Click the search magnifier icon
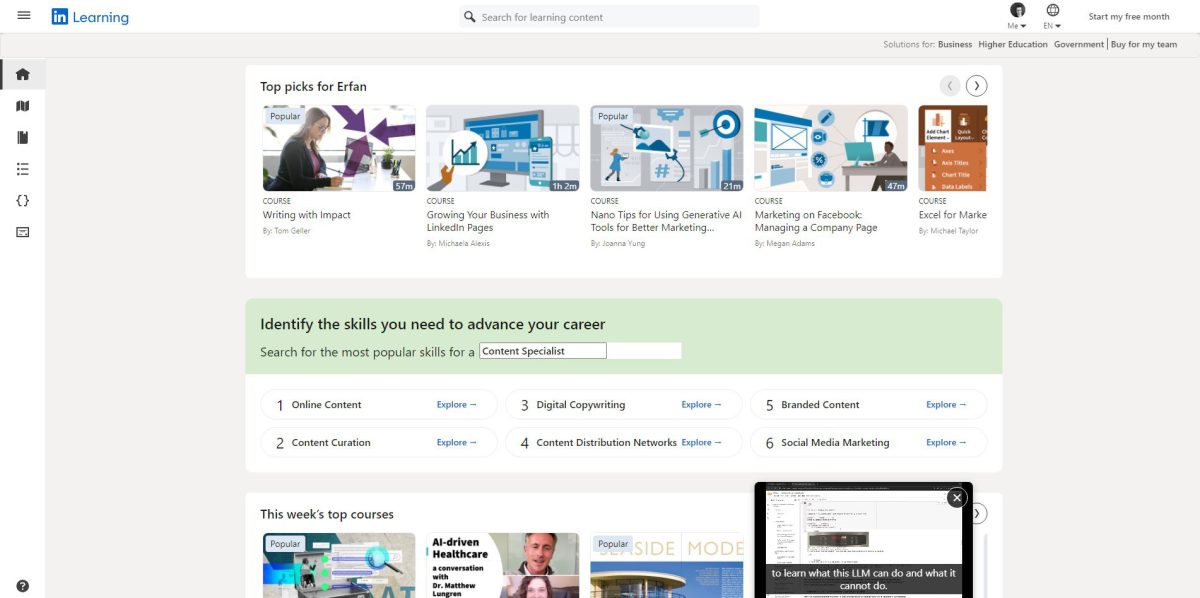This screenshot has width=1200, height=598. (469, 17)
